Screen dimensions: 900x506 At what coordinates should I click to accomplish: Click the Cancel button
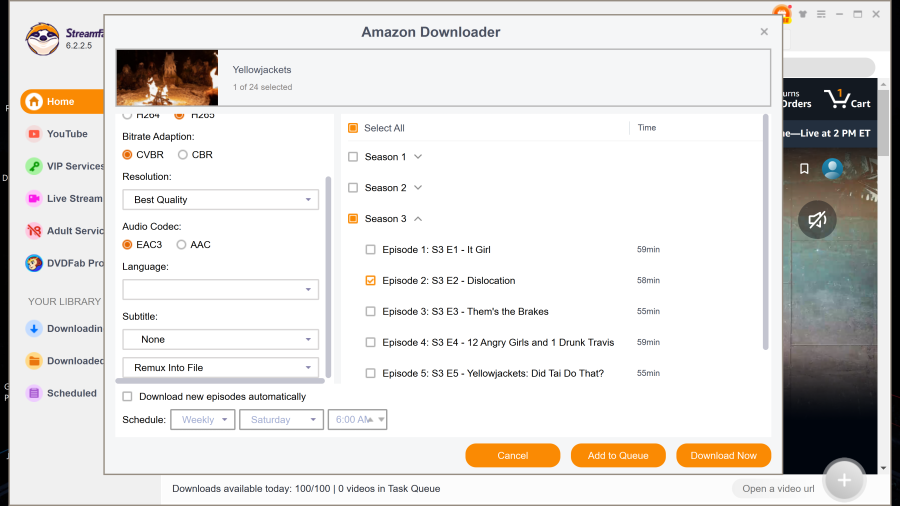513,456
